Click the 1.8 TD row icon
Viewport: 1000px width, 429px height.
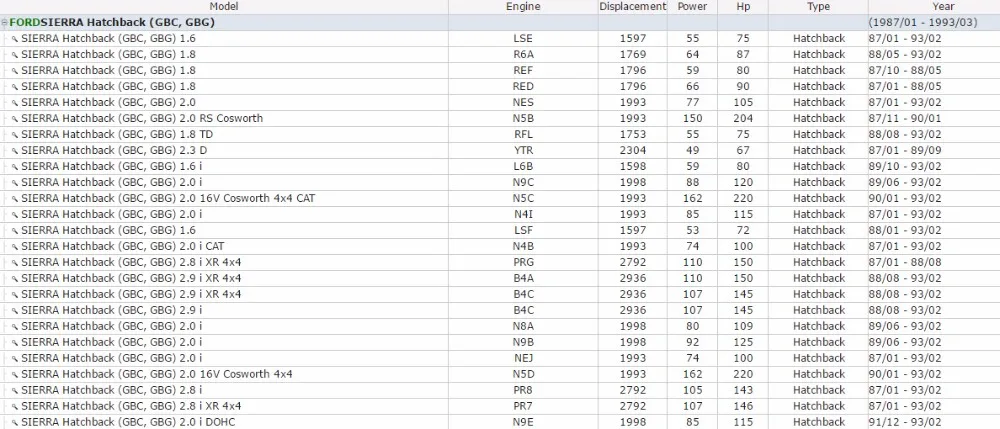15,135
